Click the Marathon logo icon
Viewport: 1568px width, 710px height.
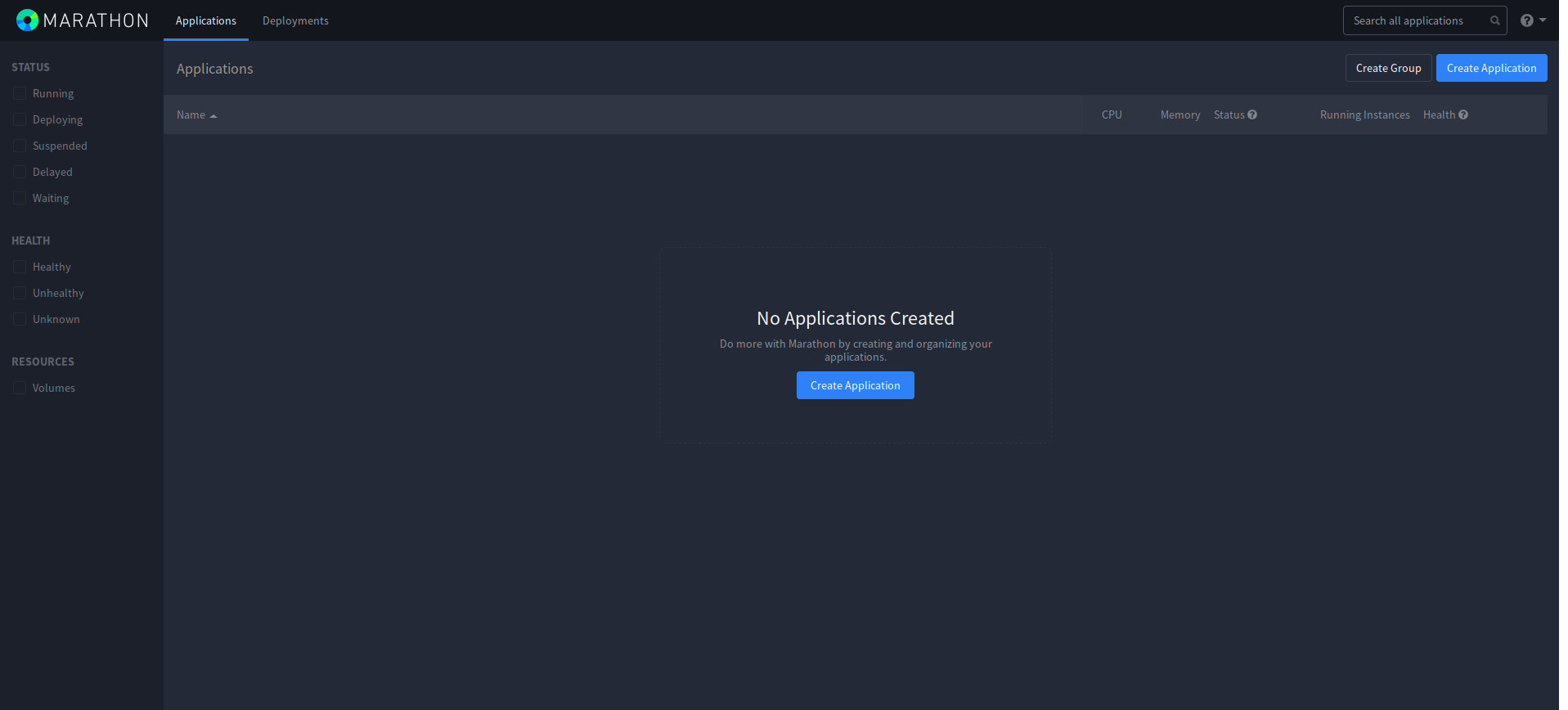tap(27, 20)
